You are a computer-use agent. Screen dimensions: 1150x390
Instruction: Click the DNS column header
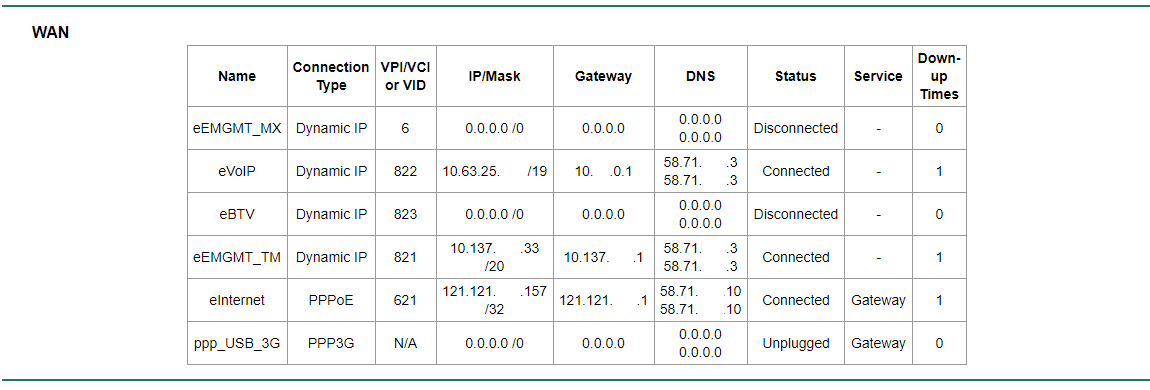700,76
